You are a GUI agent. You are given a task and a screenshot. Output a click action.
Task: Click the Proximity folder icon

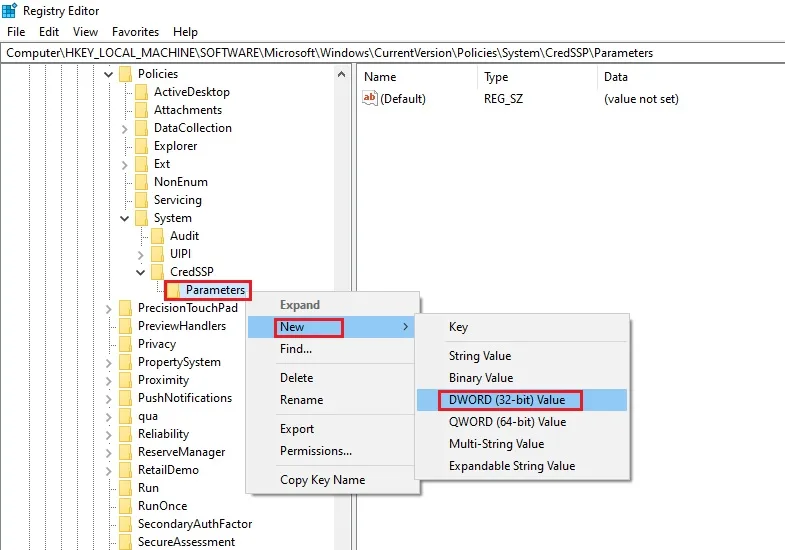[126, 380]
